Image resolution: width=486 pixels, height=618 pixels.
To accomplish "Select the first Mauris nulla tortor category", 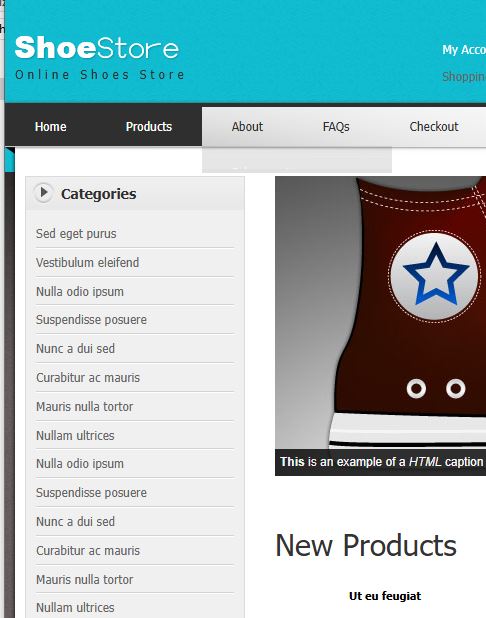I will [84, 406].
